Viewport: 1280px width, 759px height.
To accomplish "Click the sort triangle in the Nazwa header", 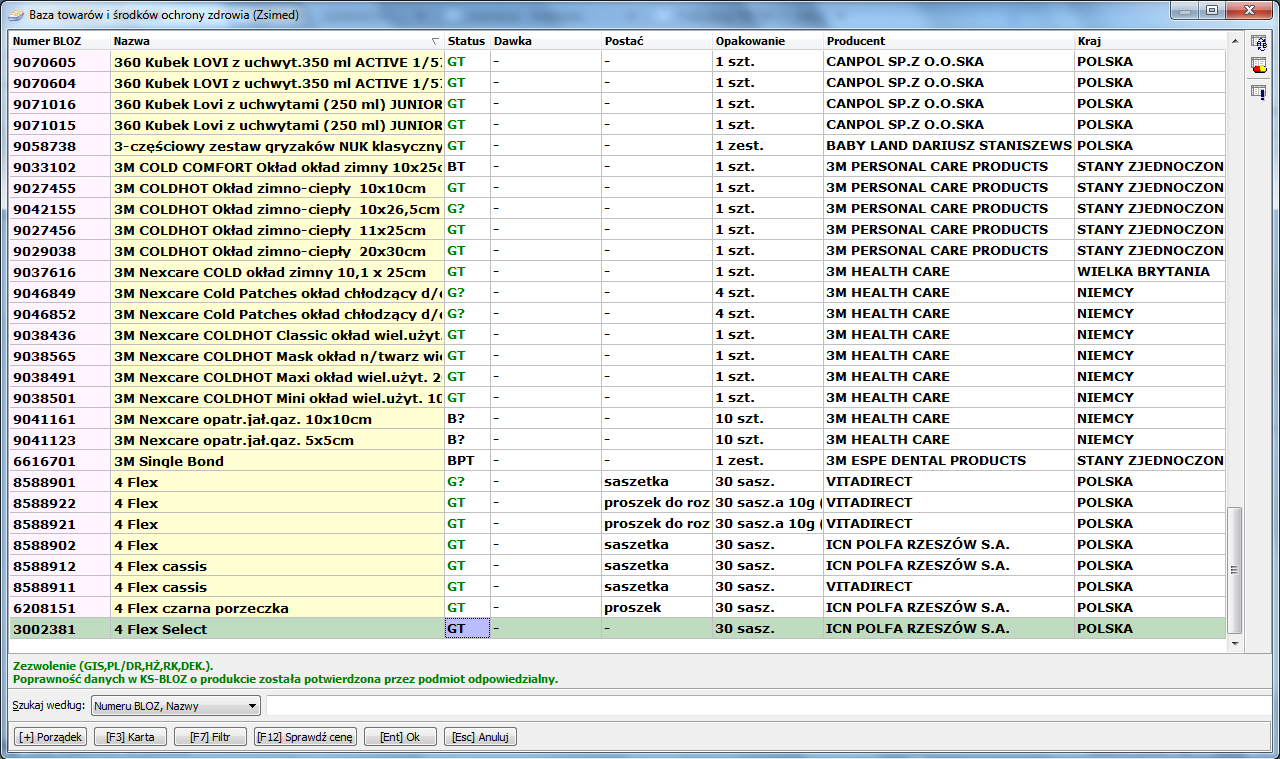I will (434, 41).
